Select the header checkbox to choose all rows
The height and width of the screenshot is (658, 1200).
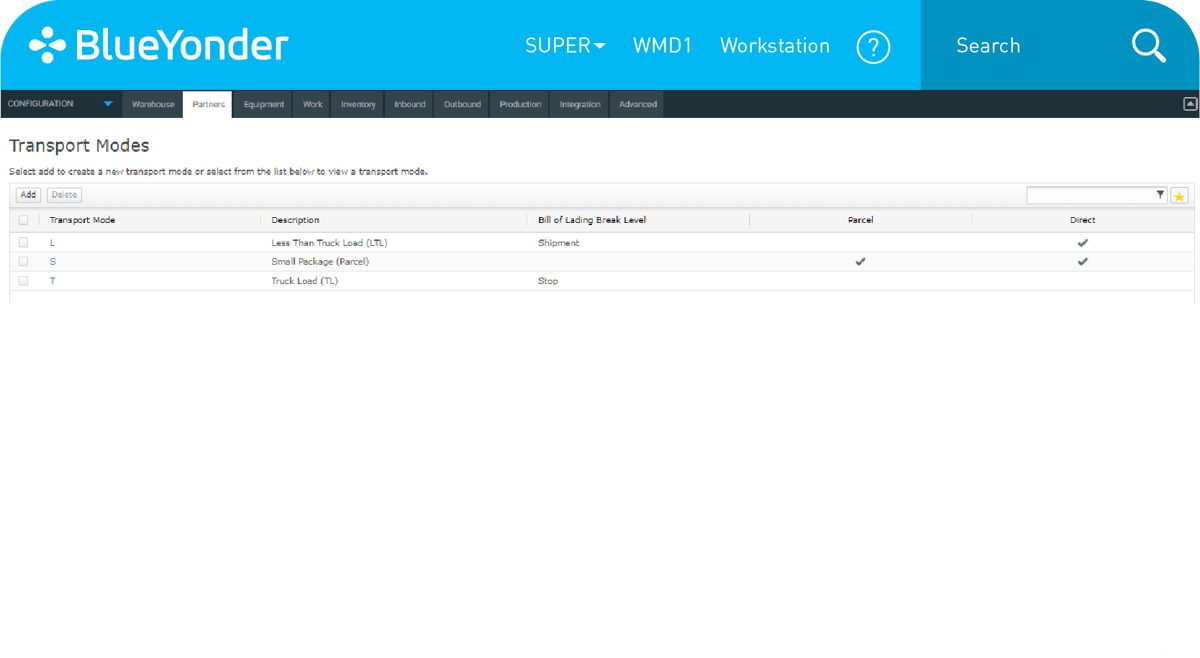click(x=23, y=219)
